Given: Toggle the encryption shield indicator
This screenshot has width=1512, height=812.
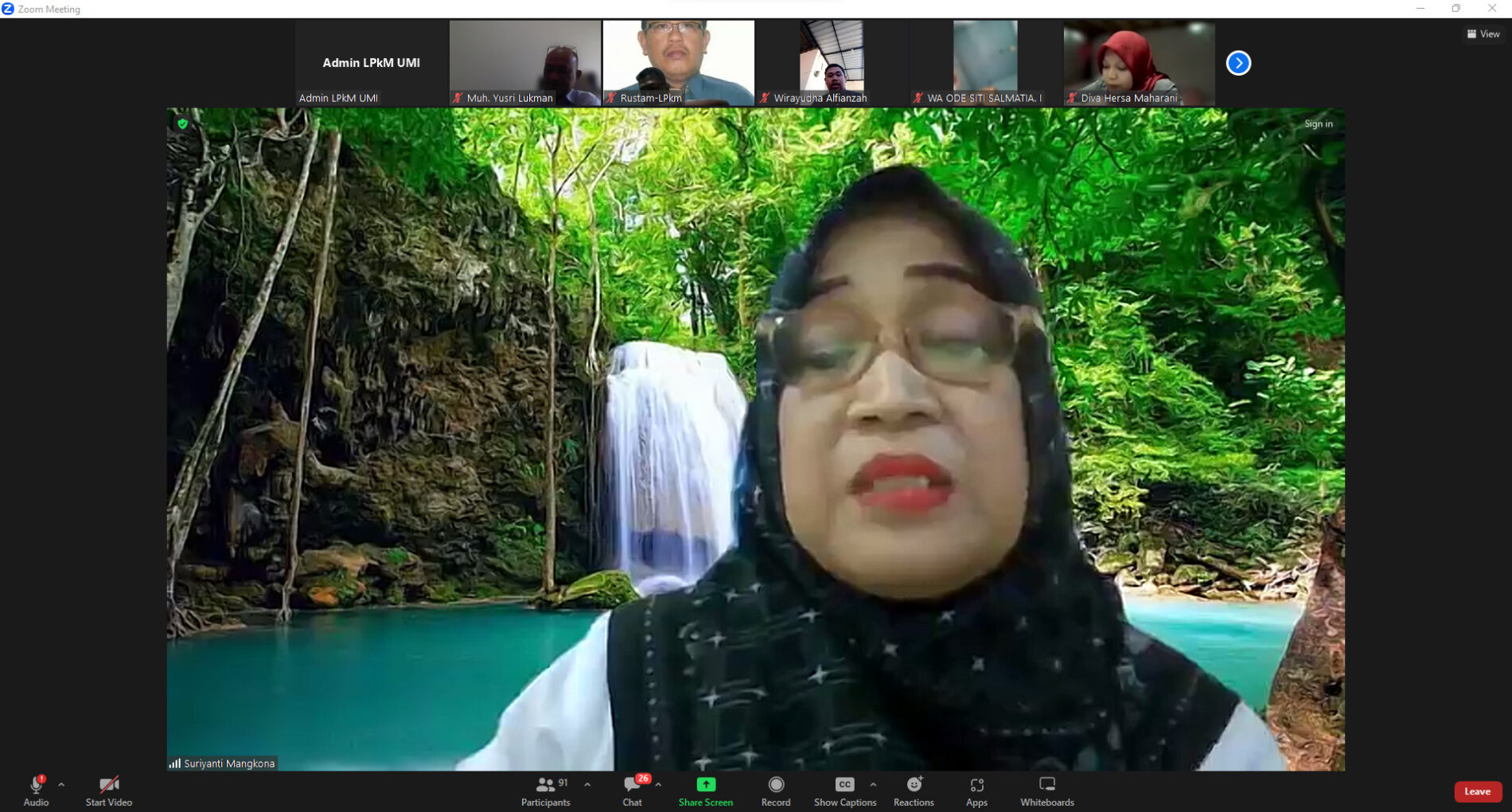Looking at the screenshot, I should (x=184, y=123).
